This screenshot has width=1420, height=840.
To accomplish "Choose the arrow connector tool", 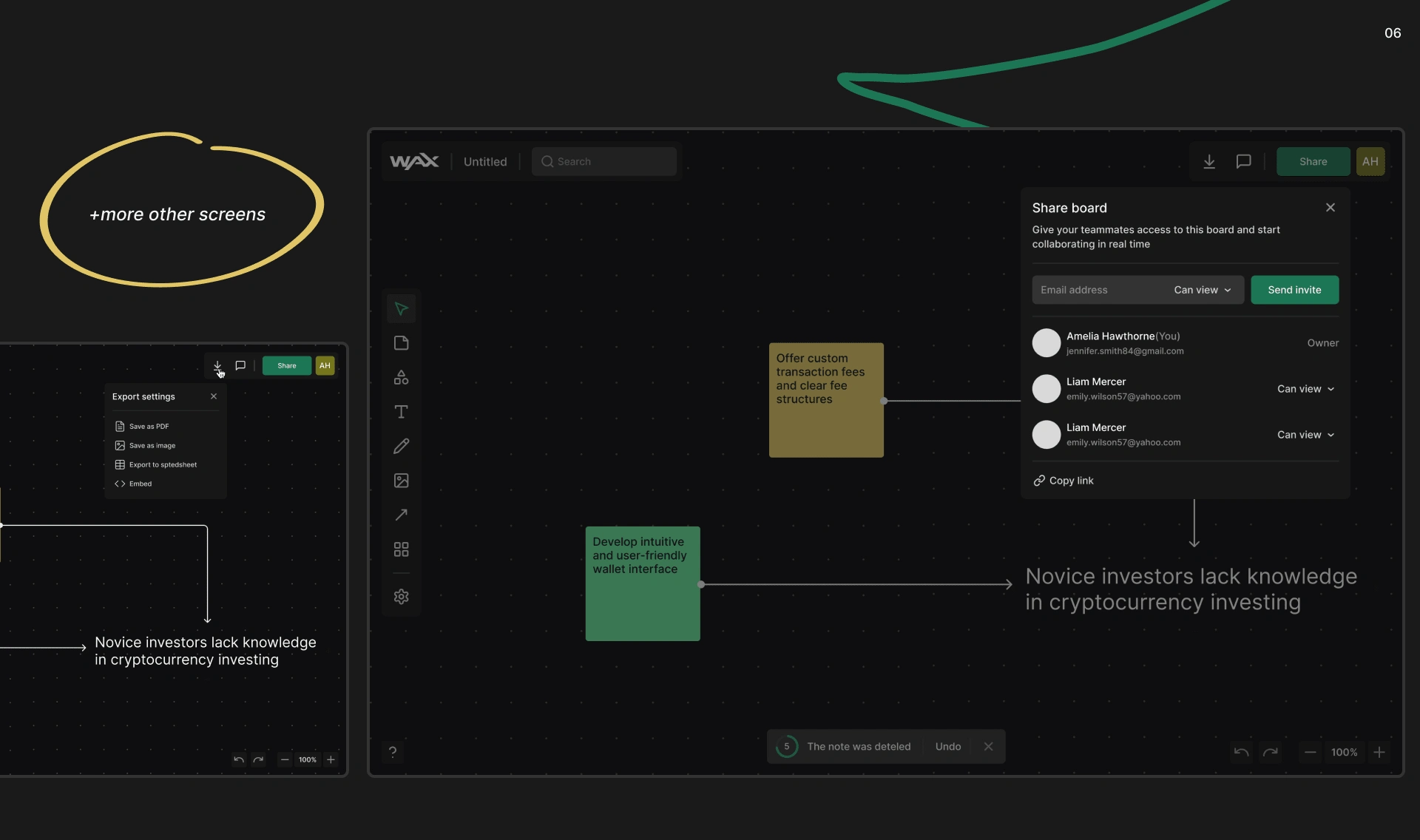I will (401, 515).
